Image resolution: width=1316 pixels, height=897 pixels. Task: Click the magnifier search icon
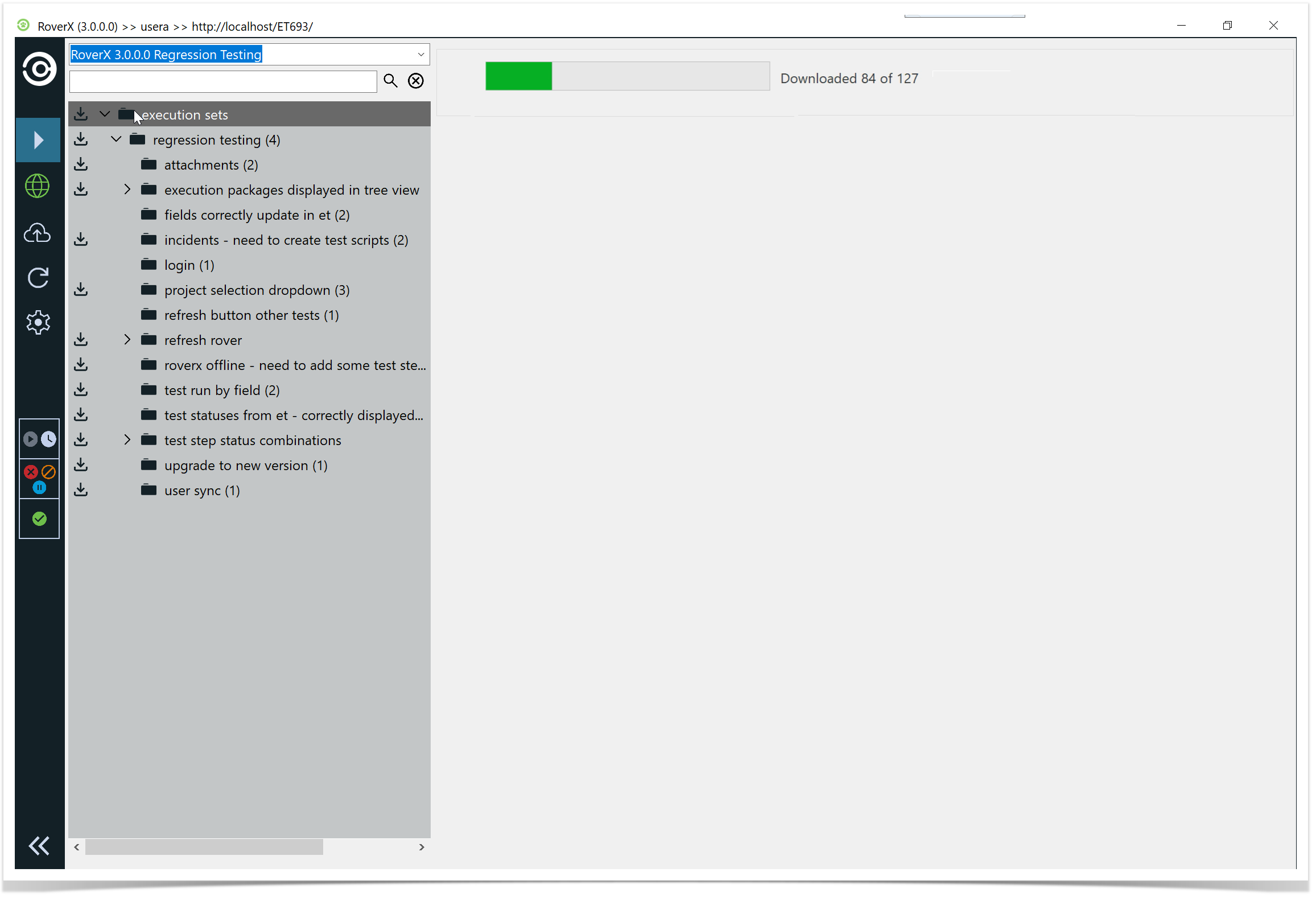[390, 81]
